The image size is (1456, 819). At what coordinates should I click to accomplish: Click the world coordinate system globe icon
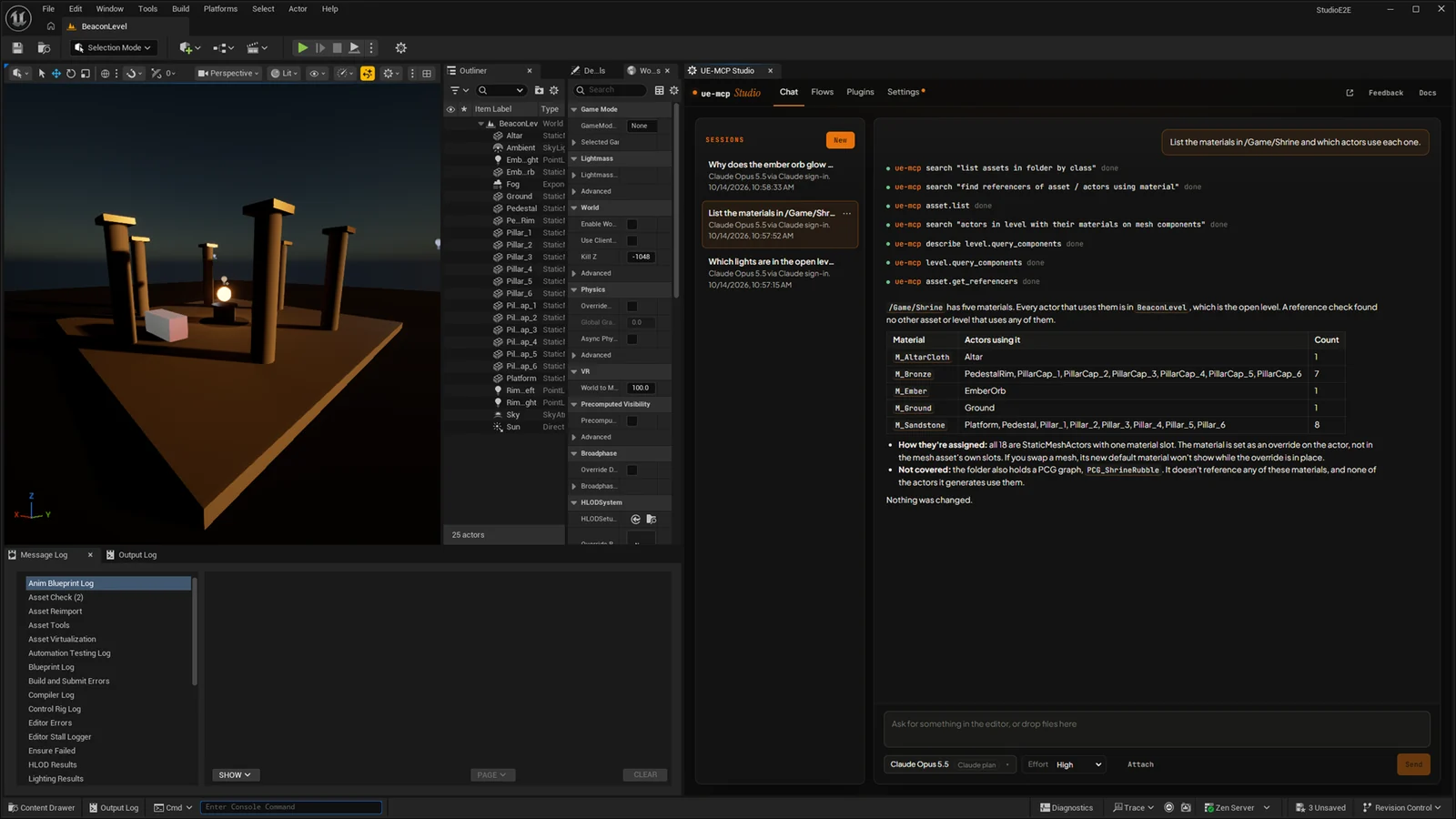click(x=105, y=73)
